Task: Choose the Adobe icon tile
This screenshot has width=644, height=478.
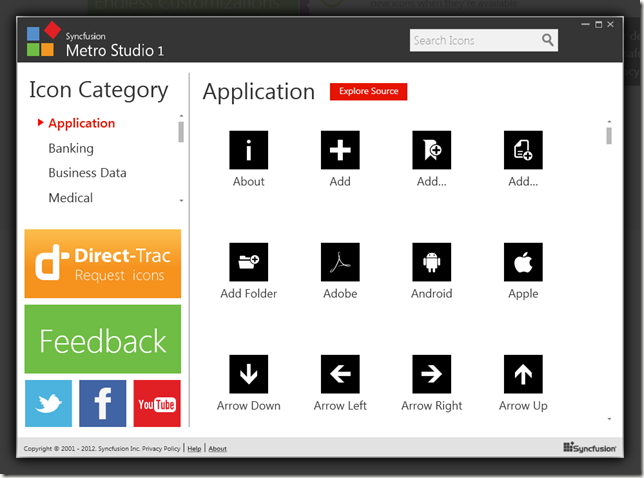Action: (340, 262)
